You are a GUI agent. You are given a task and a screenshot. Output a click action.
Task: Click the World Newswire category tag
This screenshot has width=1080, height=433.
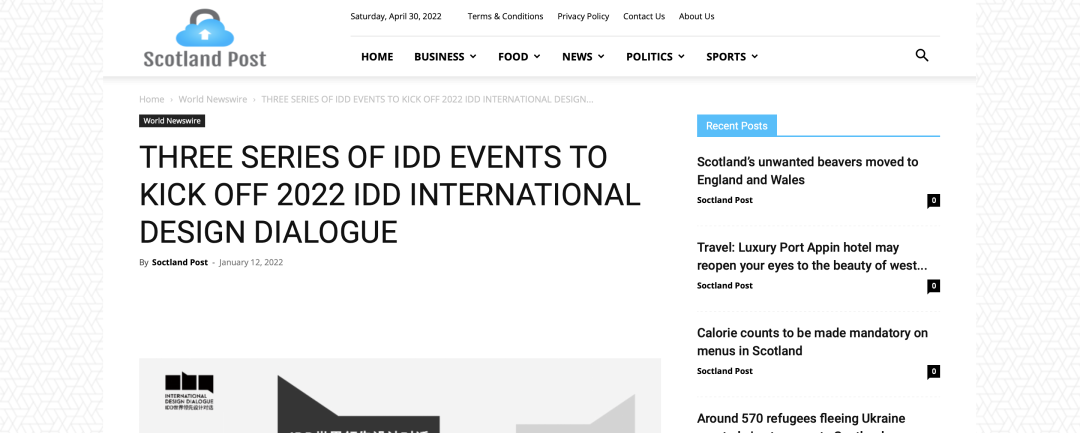click(172, 121)
